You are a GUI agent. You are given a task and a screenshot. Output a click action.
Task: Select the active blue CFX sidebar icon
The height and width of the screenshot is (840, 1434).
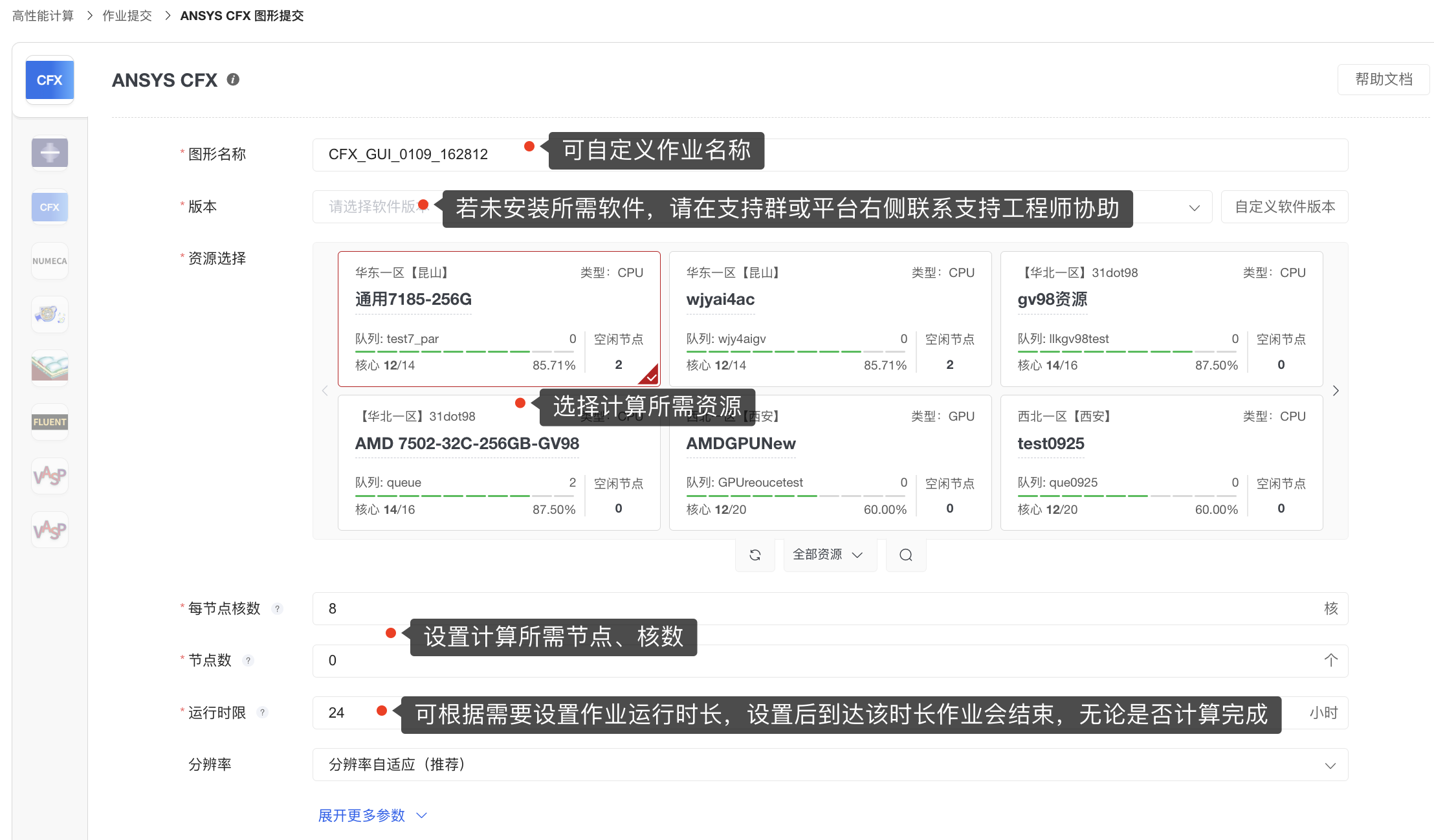50,80
